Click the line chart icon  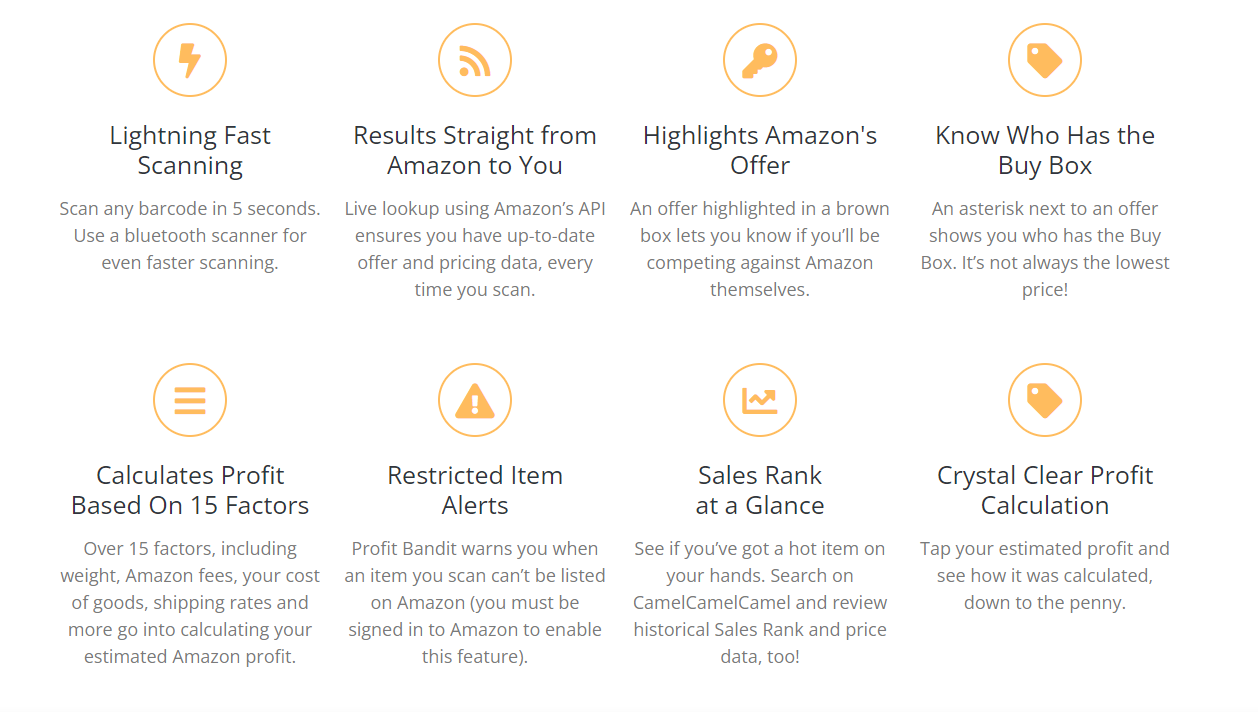[x=760, y=400]
